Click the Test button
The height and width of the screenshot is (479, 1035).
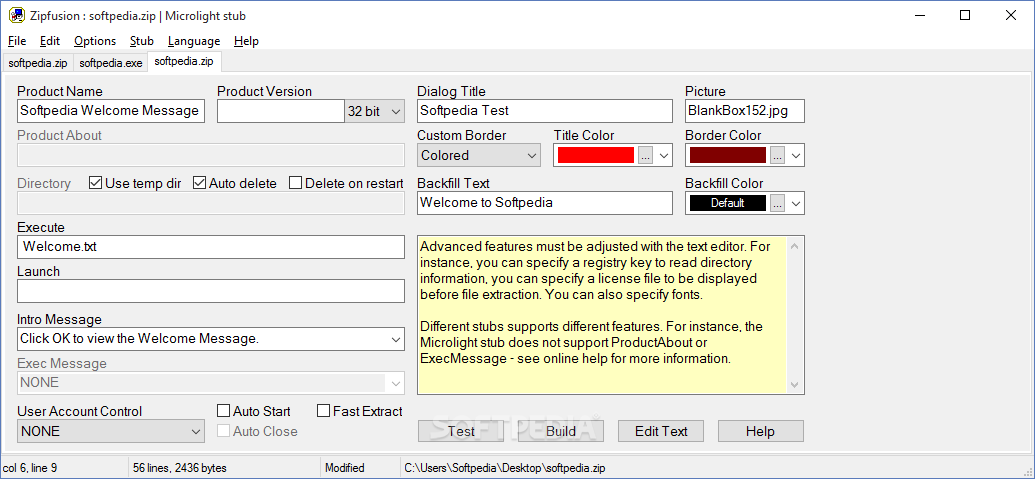click(x=461, y=431)
